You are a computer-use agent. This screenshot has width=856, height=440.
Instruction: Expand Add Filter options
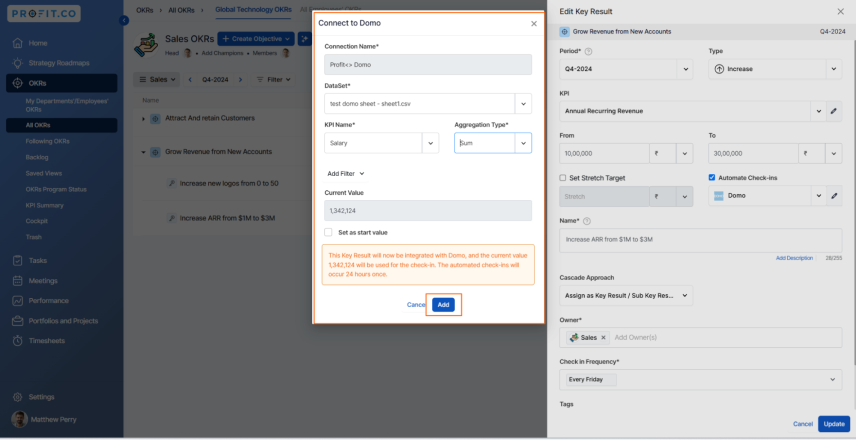346,174
